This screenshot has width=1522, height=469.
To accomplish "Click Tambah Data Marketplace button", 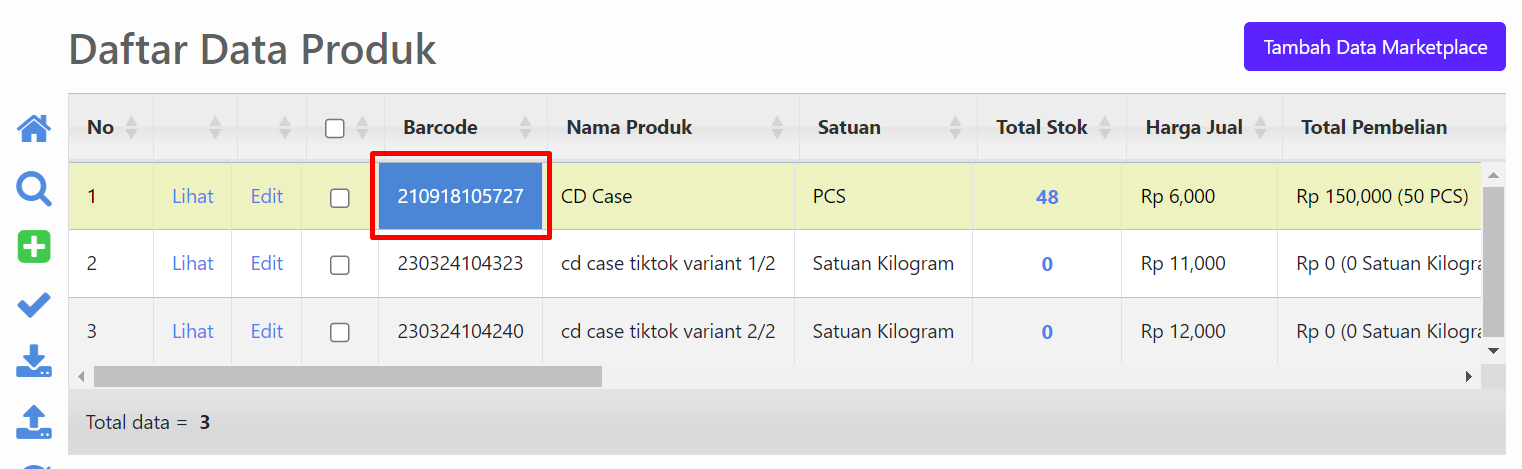I will pos(1375,47).
